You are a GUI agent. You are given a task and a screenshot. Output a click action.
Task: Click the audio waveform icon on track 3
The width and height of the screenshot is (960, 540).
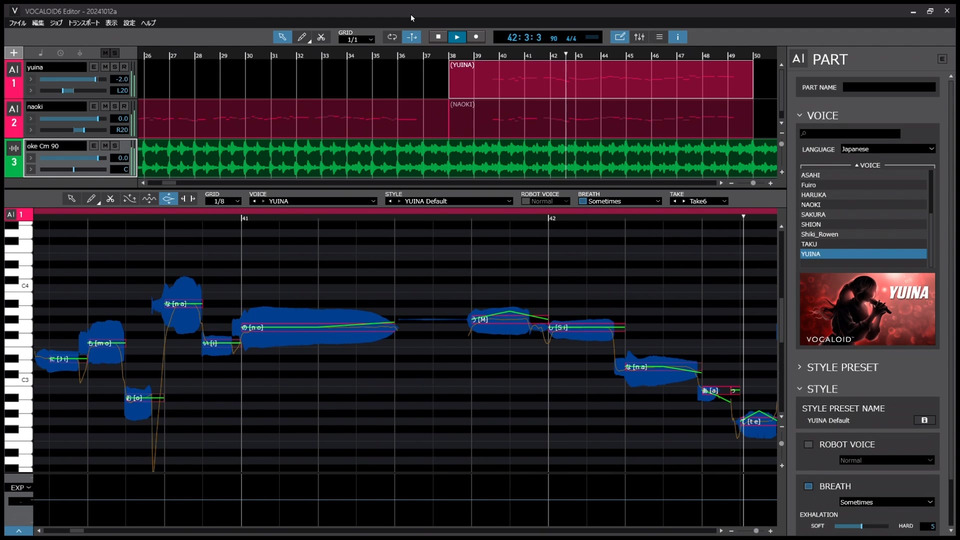(x=13, y=148)
